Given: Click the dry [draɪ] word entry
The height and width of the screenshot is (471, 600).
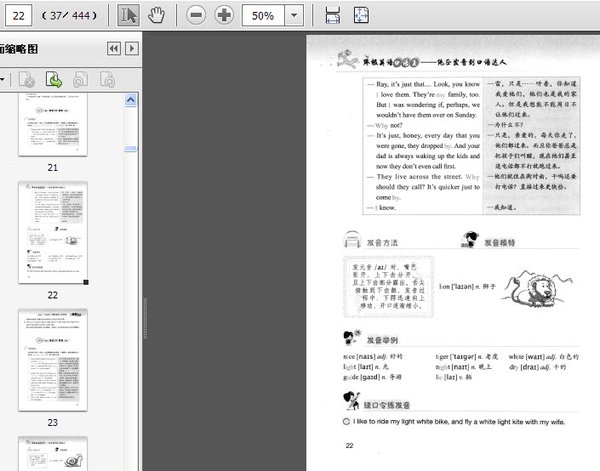Looking at the screenshot, I should tap(538, 367).
